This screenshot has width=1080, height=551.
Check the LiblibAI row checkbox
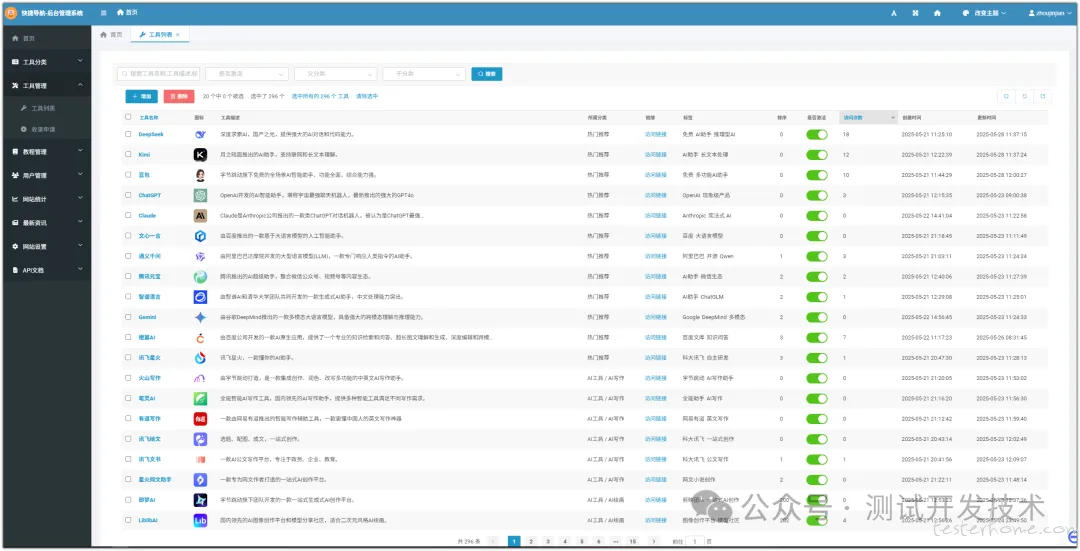(128, 521)
